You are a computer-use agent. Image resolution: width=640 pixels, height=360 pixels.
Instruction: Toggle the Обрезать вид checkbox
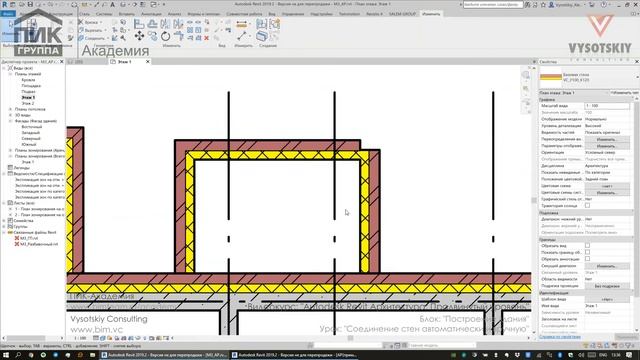tap(587, 246)
